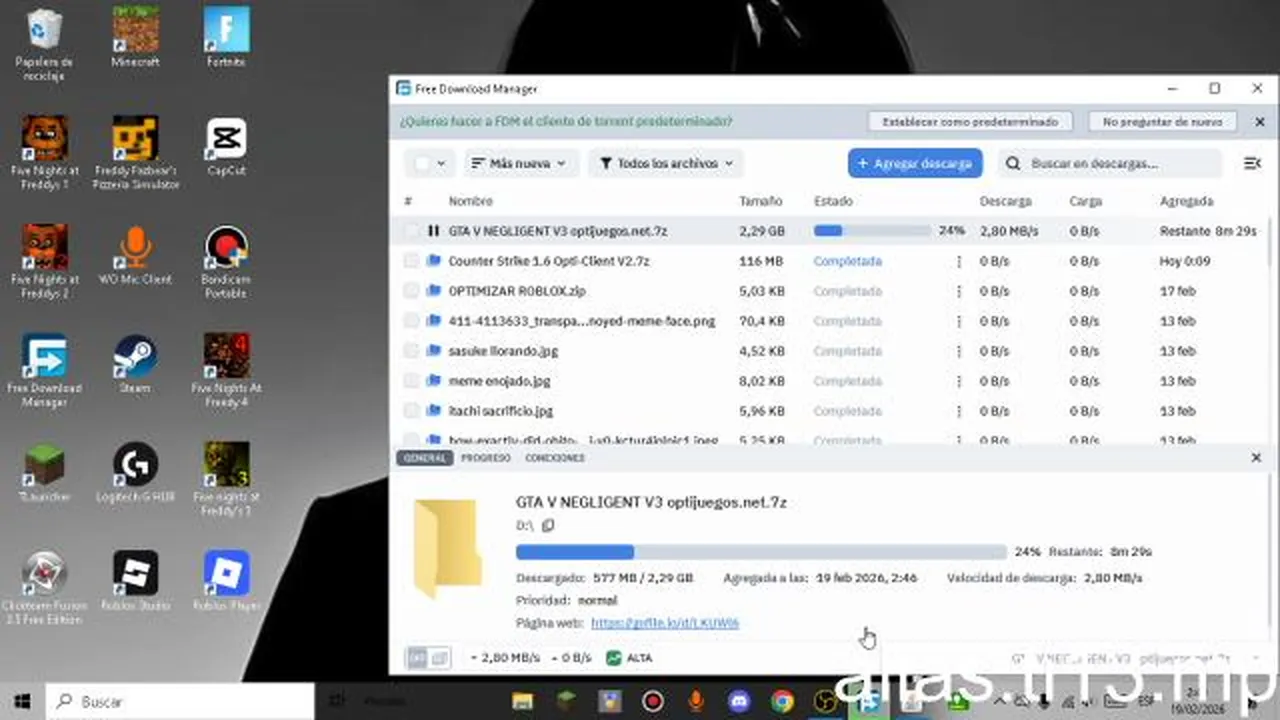Tick checkbox for 411-4113633 meme-face.png row

[411, 321]
